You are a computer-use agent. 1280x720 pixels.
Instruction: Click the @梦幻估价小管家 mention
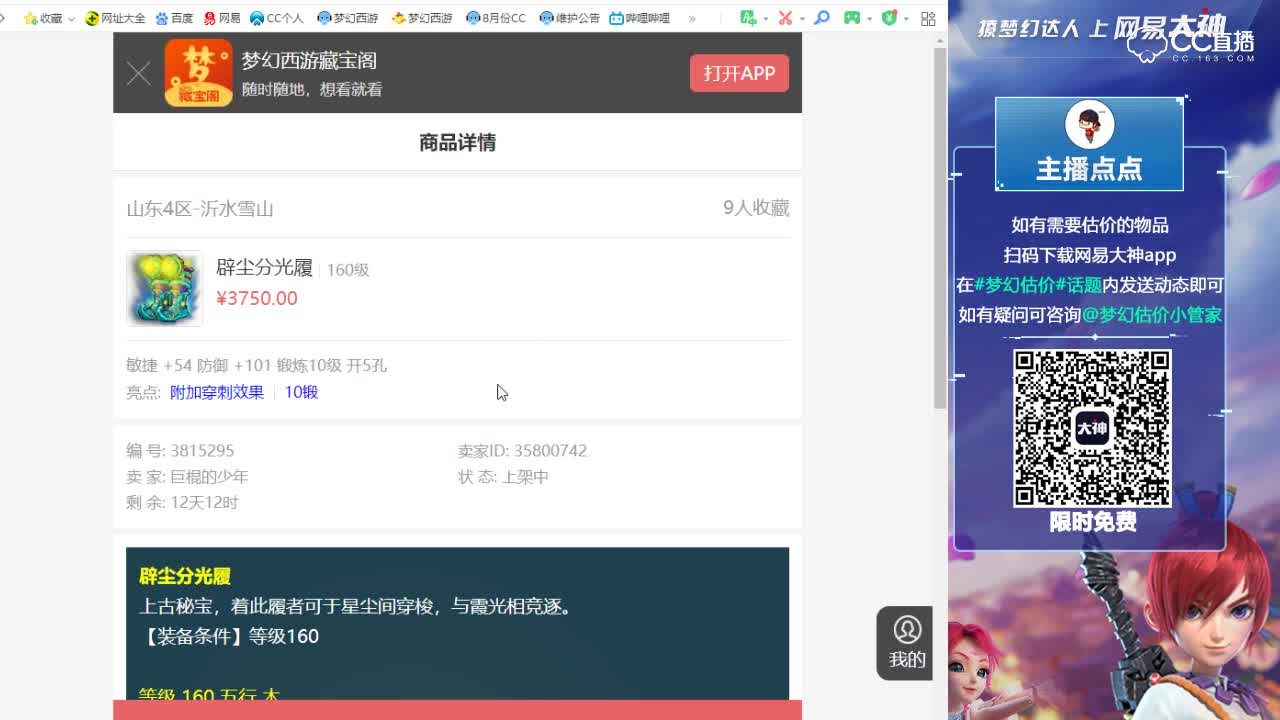click(1152, 315)
